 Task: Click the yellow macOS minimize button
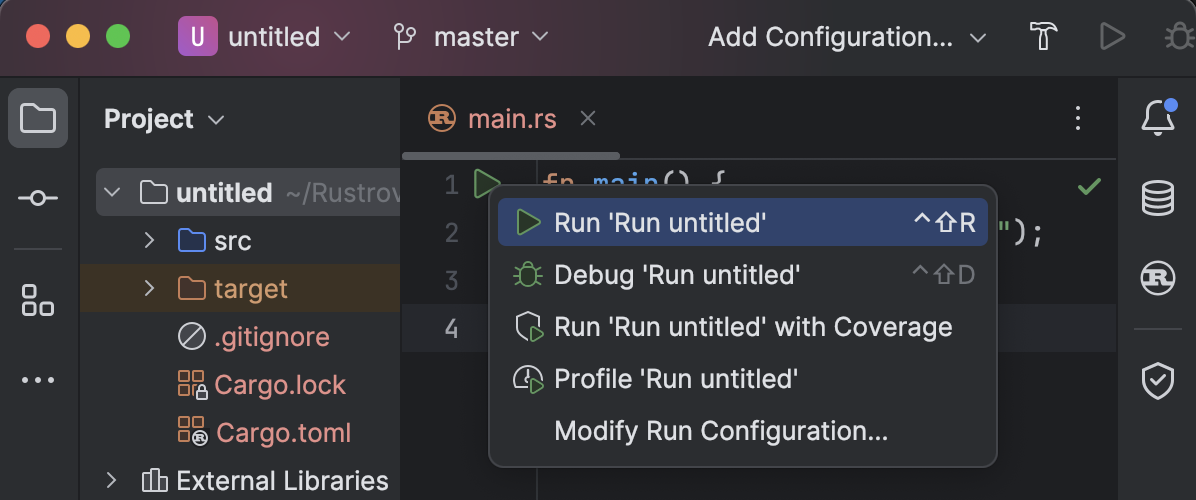(78, 37)
